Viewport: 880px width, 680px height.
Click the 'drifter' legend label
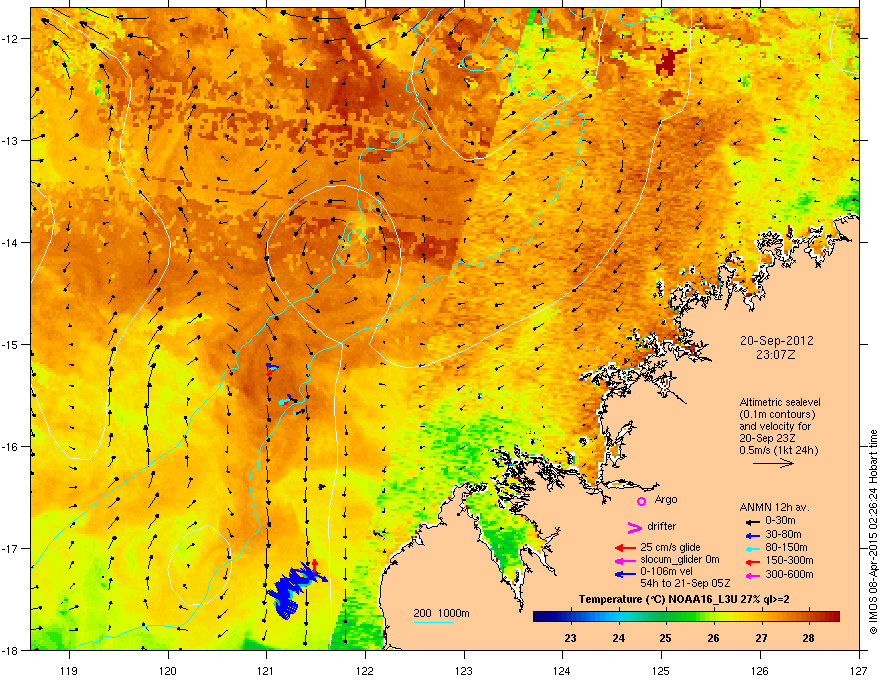click(x=662, y=526)
